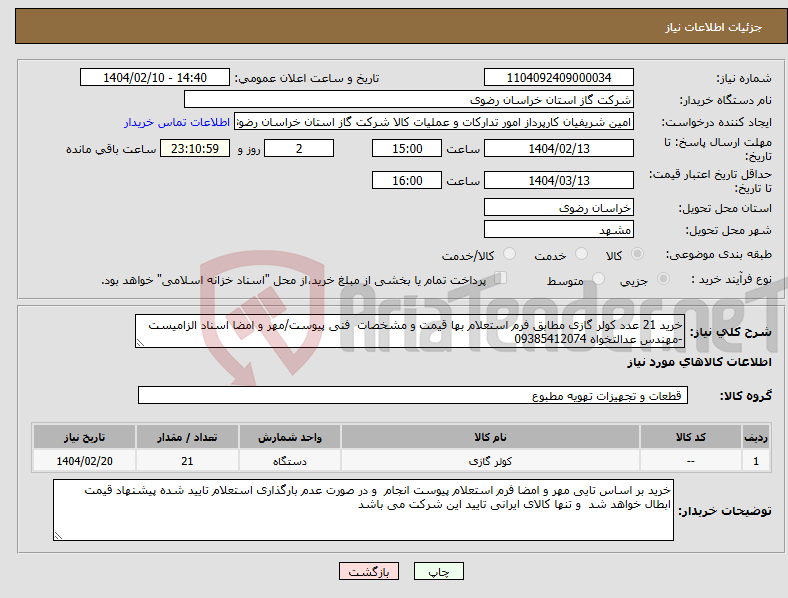Click the resize handle of buyer notes area

click(58, 536)
